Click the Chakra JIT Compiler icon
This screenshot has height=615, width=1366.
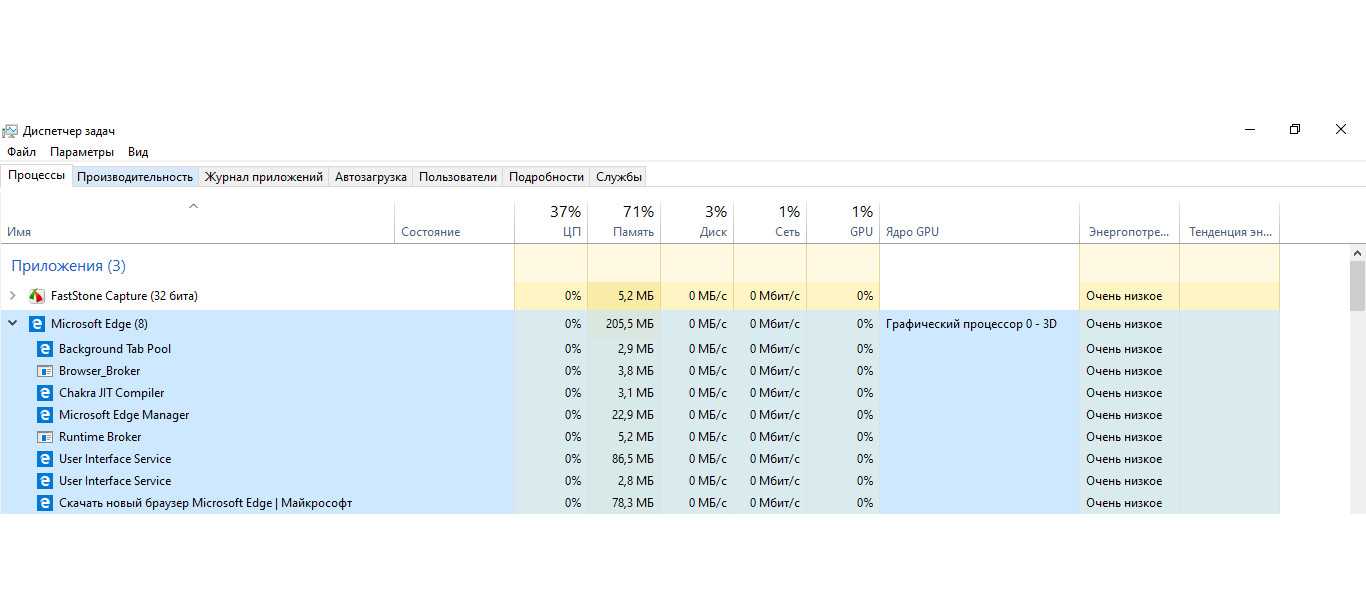(45, 393)
